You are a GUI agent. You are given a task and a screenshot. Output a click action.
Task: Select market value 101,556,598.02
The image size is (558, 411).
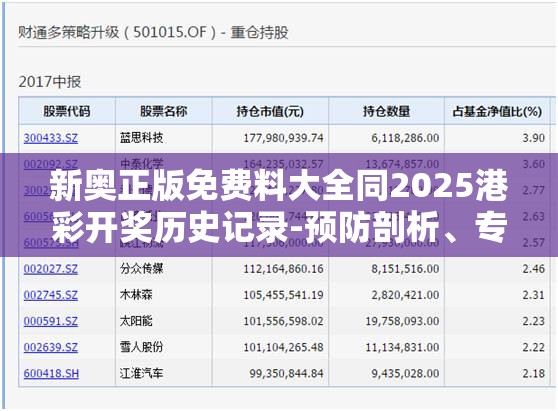283,321
